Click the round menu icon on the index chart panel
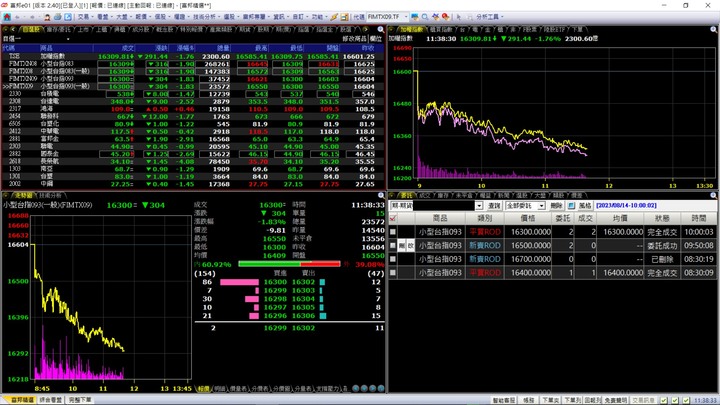 point(392,29)
